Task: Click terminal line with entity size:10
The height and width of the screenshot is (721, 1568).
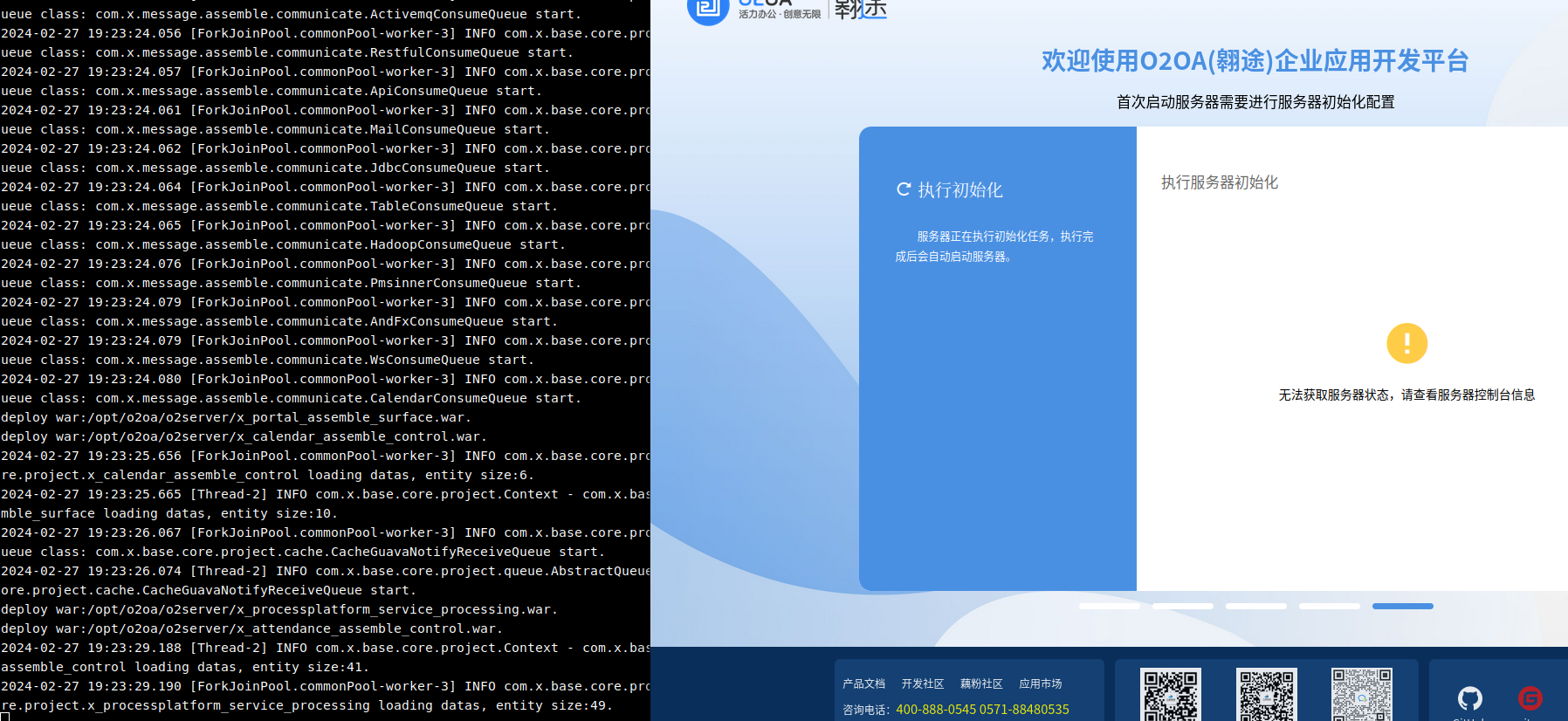Action: (169, 513)
